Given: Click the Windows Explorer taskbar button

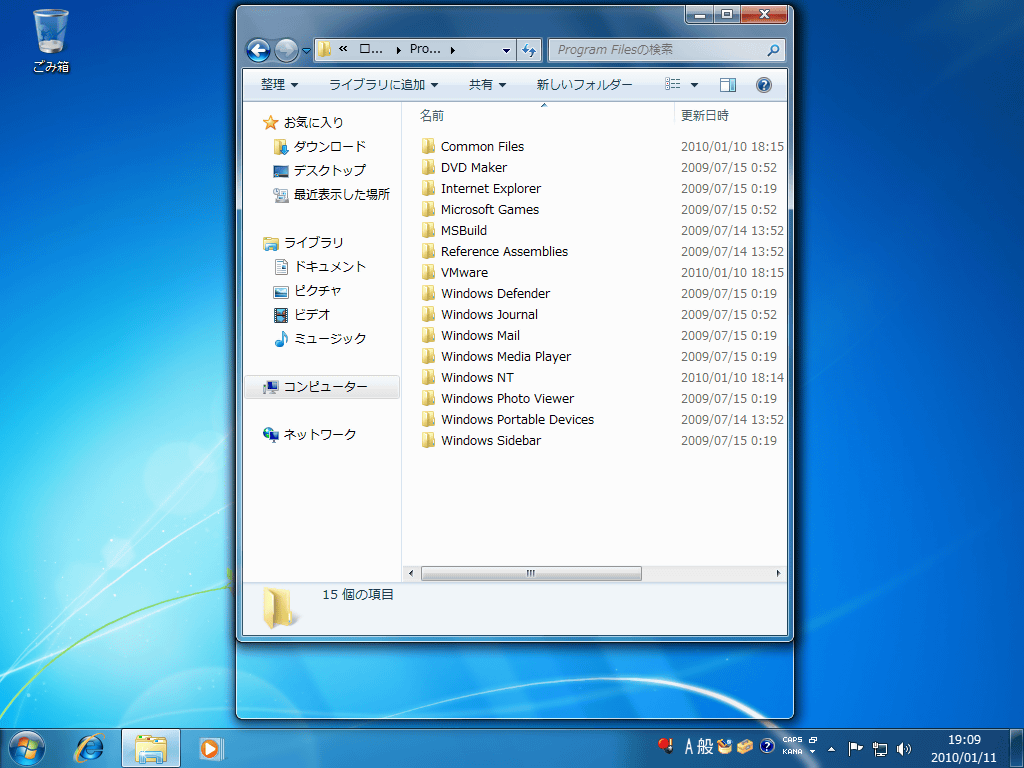Looking at the screenshot, I should (151, 748).
